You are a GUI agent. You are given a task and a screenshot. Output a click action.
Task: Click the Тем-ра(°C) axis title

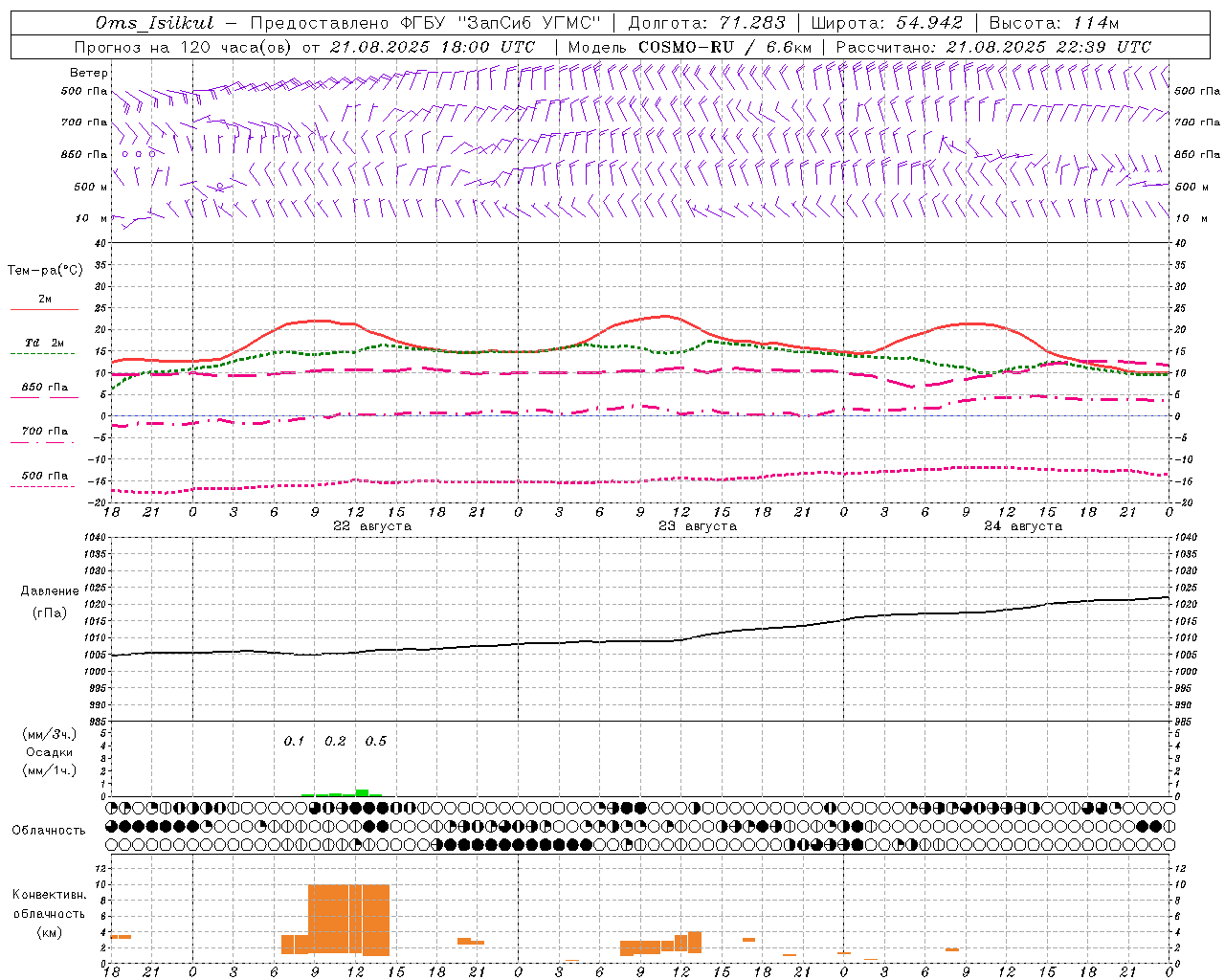(45, 270)
